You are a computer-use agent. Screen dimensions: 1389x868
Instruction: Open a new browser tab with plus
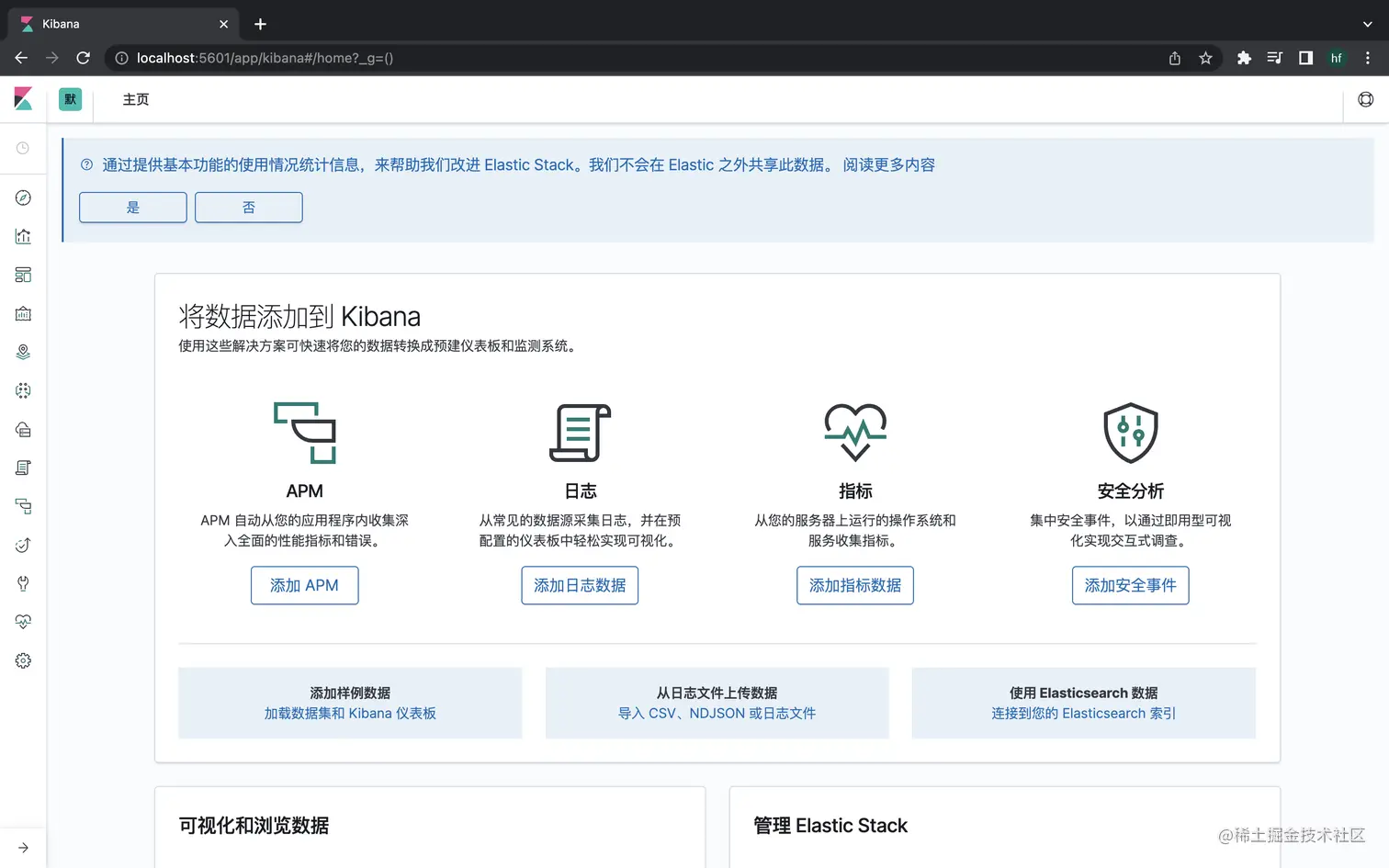coord(260,24)
